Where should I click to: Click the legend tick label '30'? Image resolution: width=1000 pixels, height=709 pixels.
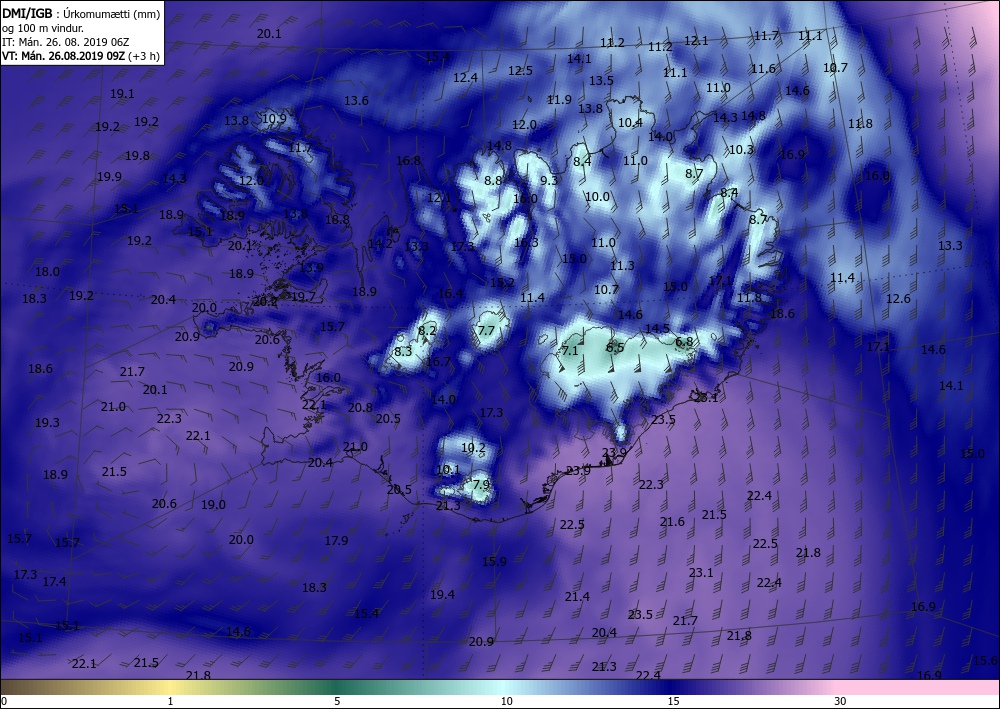[841, 701]
